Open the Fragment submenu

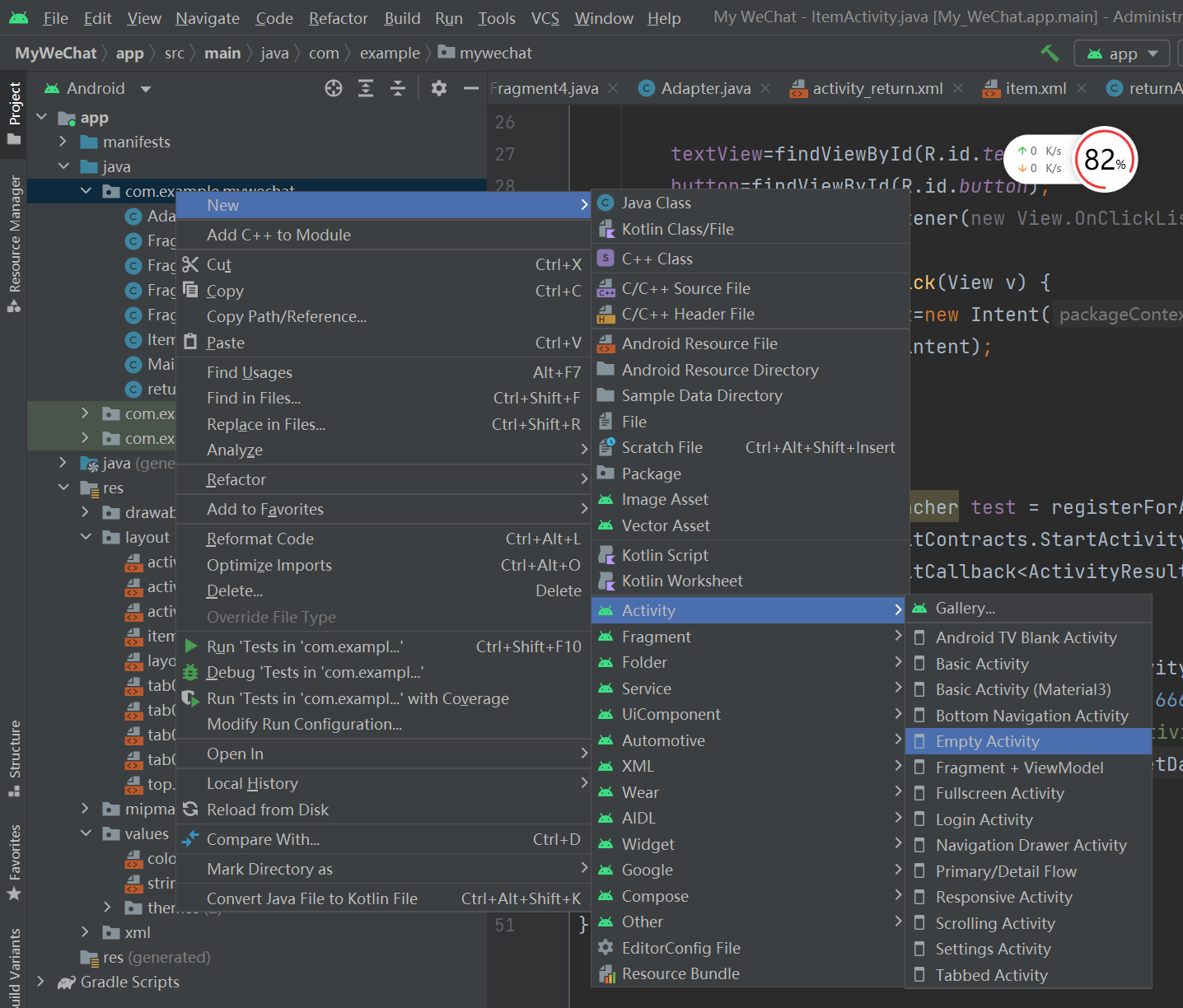[x=750, y=637]
